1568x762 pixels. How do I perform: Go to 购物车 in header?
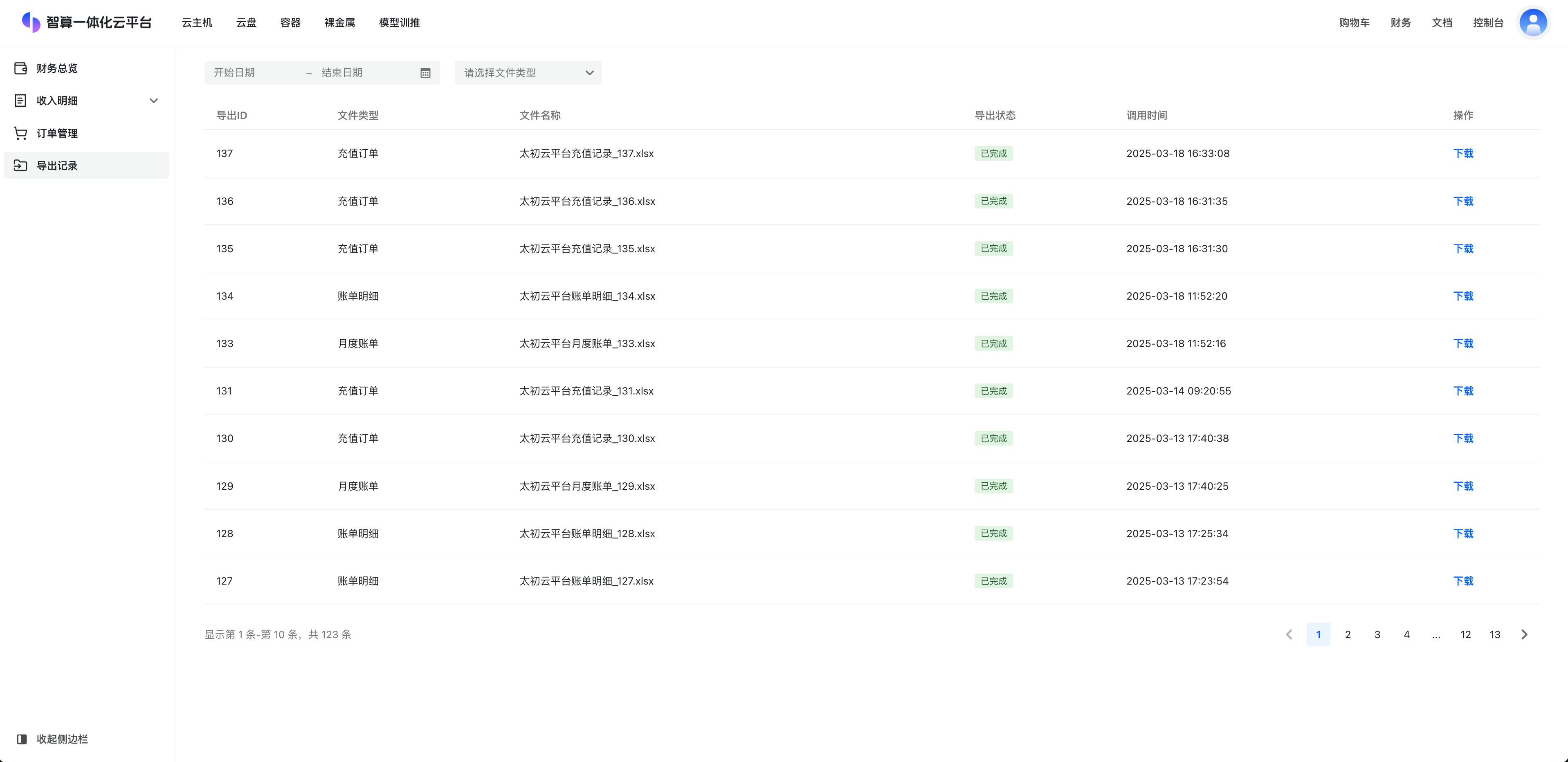(1354, 22)
